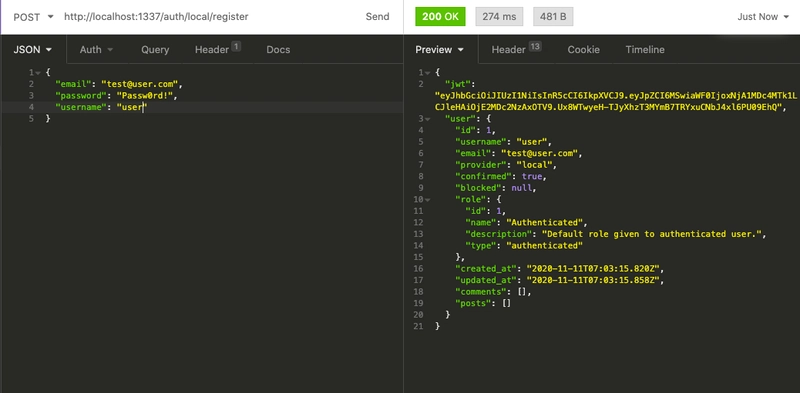Open the Timeline tab

tap(645, 50)
